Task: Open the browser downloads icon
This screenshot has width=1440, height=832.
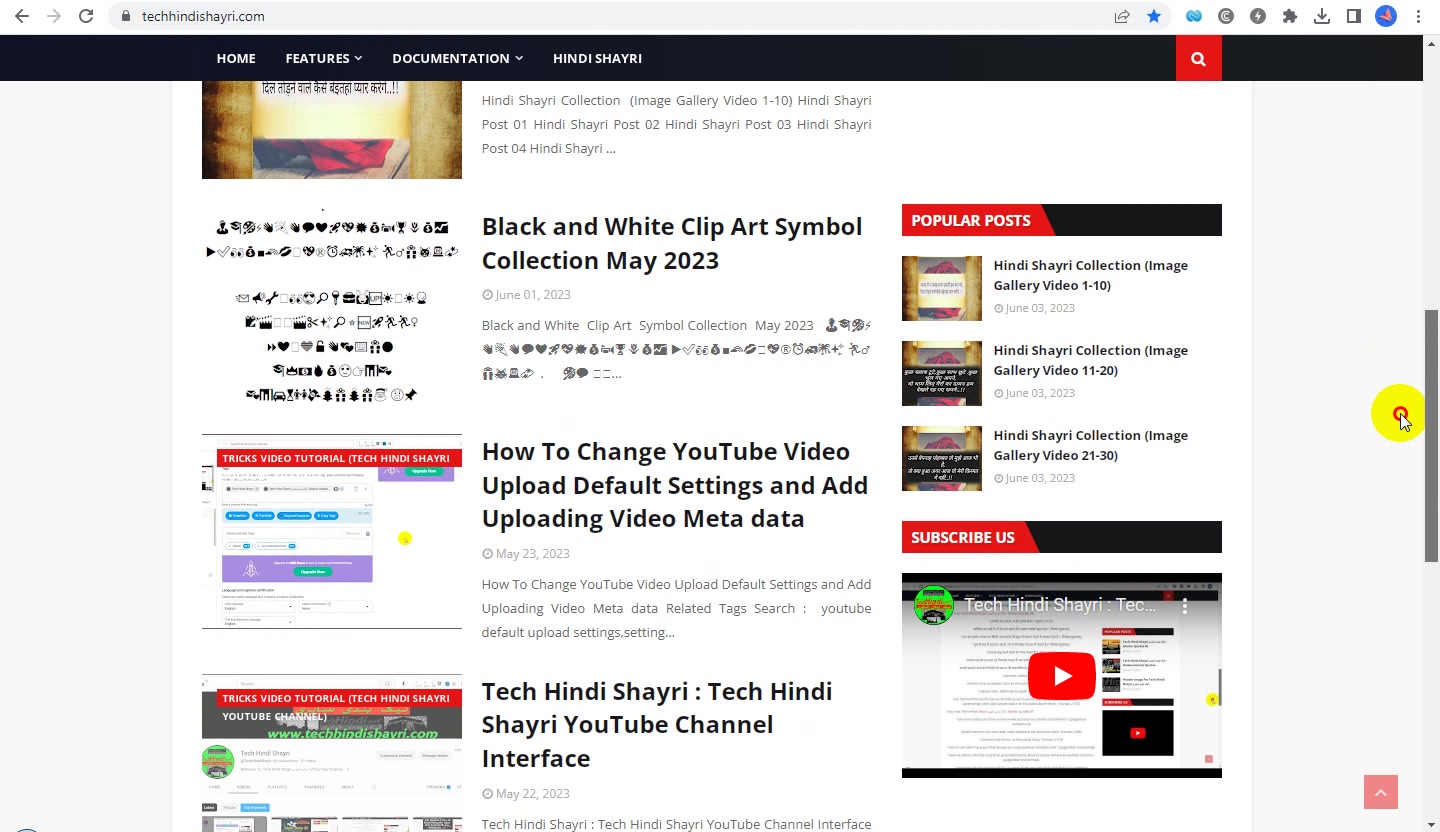Action: (1322, 16)
